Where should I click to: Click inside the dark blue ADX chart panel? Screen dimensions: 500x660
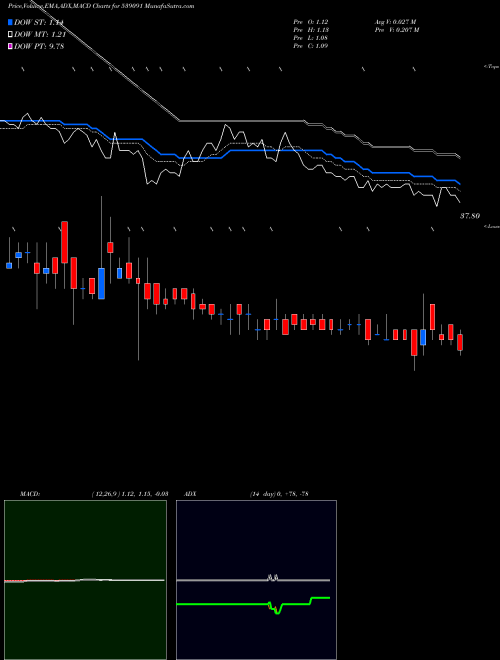pyautogui.click(x=256, y=580)
